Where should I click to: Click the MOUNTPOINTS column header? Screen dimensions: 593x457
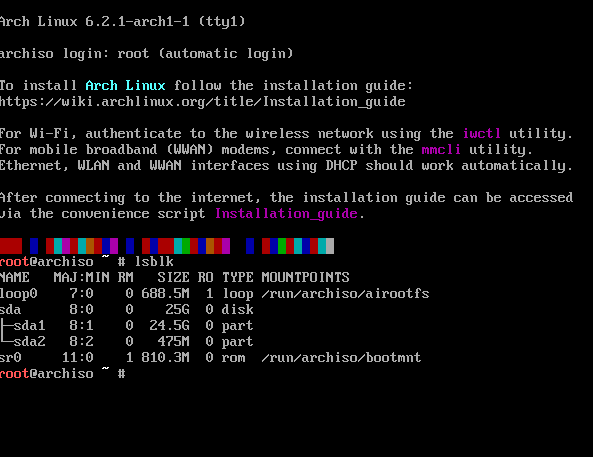coord(305,277)
